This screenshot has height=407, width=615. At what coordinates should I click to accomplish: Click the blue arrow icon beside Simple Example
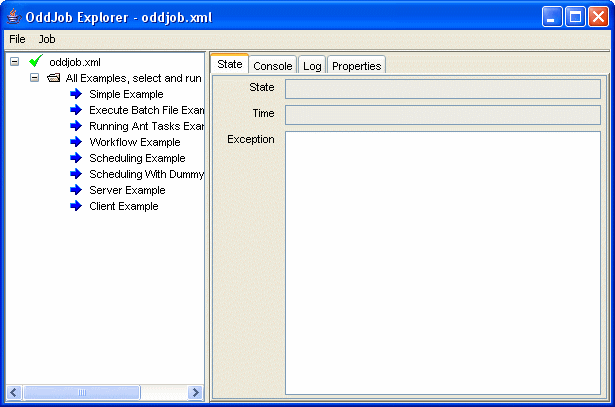point(77,94)
